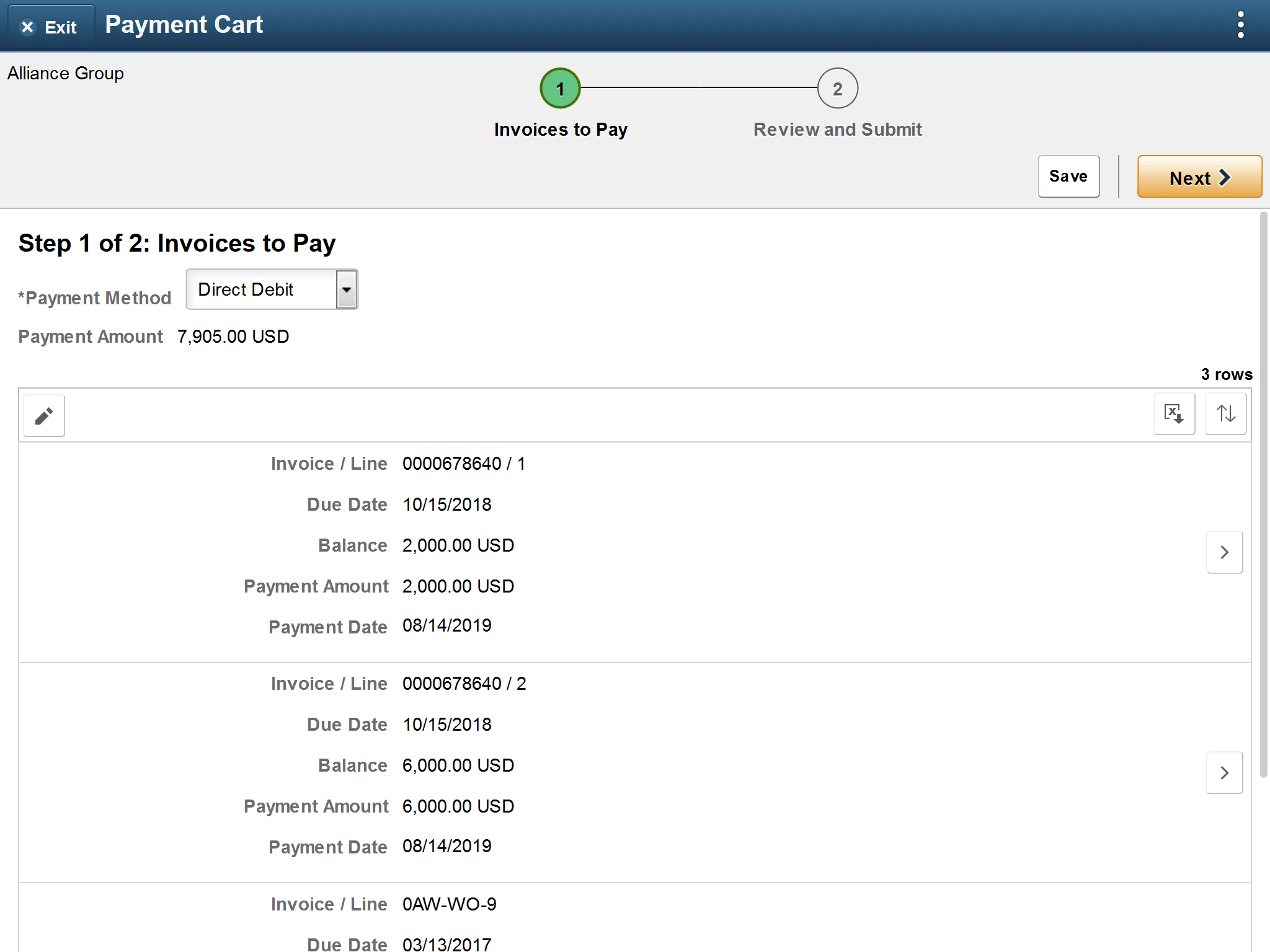Click the Next button
Screen dimensions: 1270x952
coord(1199,177)
